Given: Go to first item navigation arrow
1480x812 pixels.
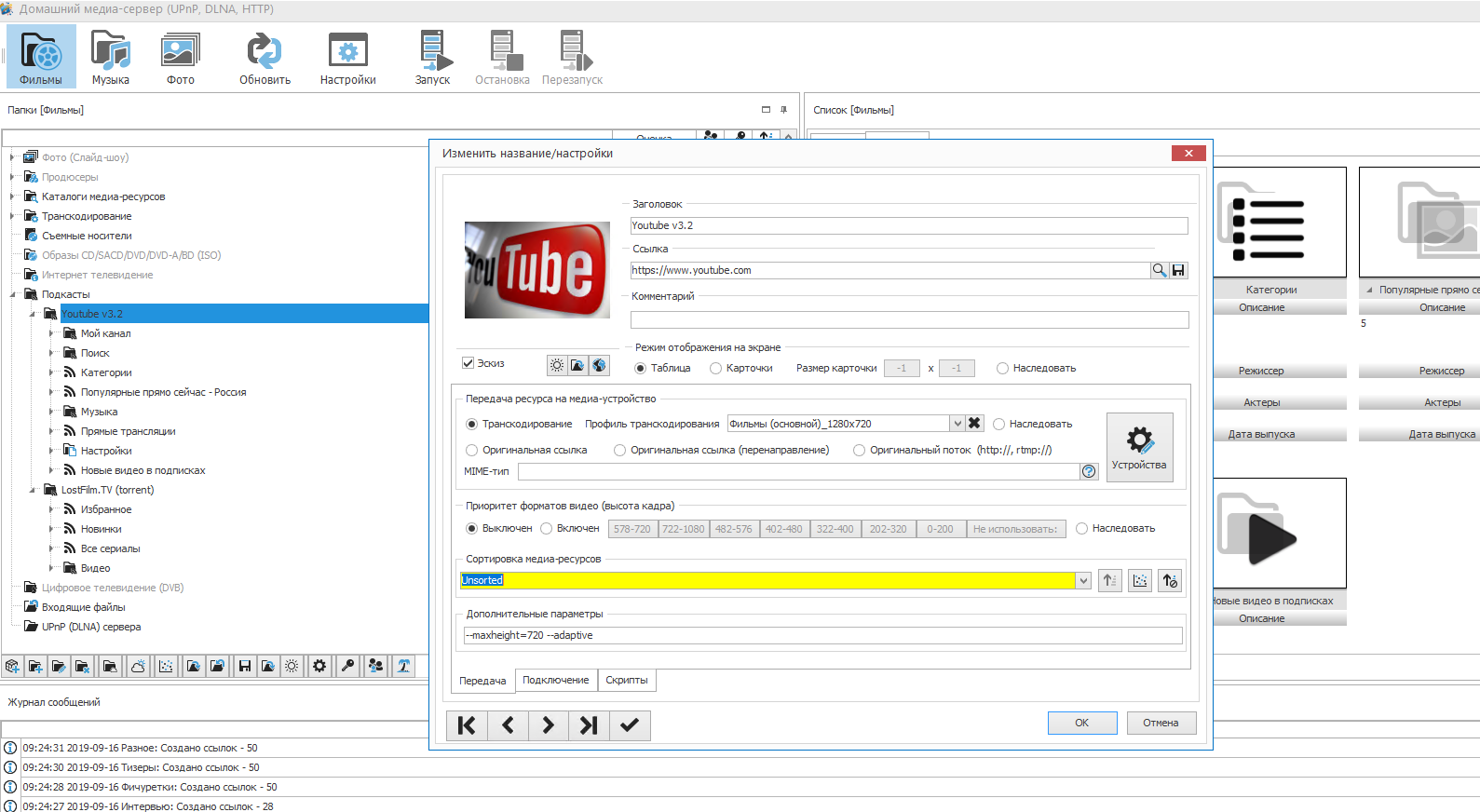Looking at the screenshot, I should point(467,725).
